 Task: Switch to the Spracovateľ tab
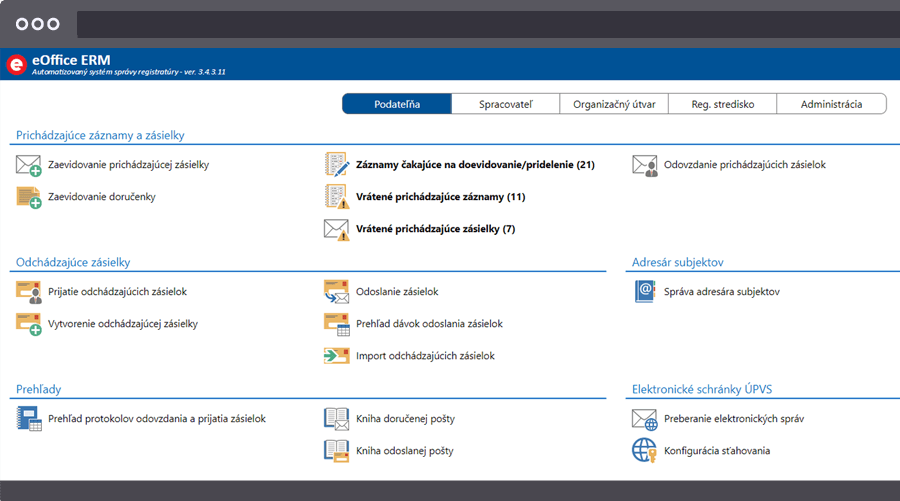506,104
